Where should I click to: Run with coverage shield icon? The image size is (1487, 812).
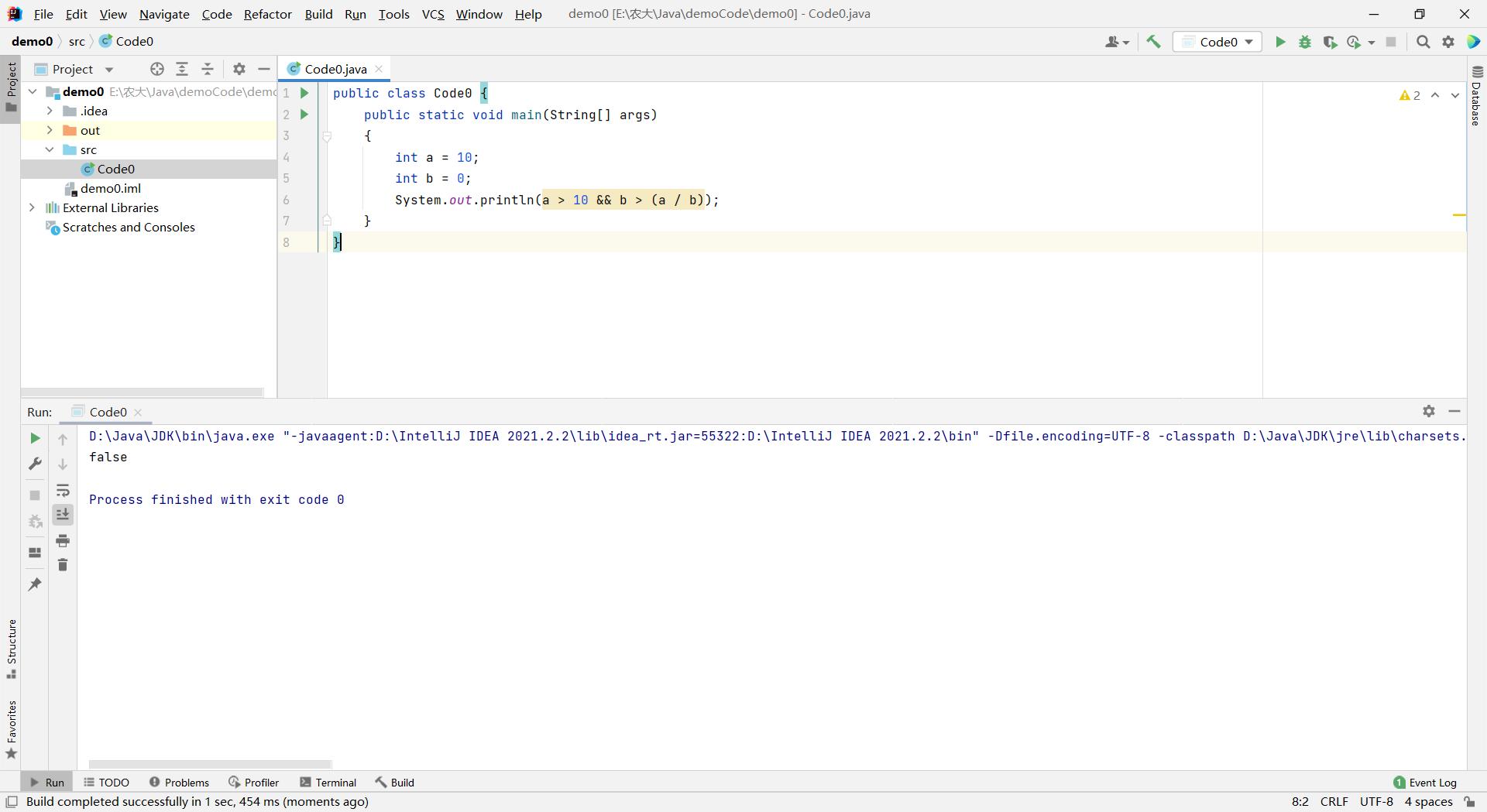(1330, 42)
